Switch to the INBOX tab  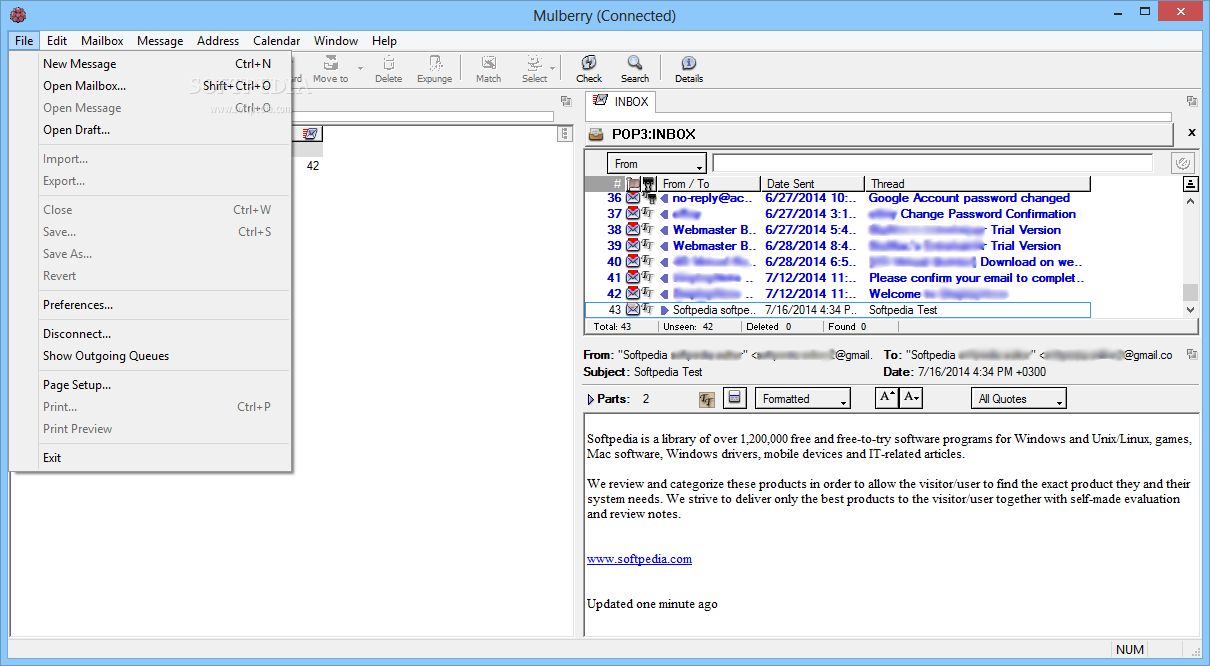point(621,101)
